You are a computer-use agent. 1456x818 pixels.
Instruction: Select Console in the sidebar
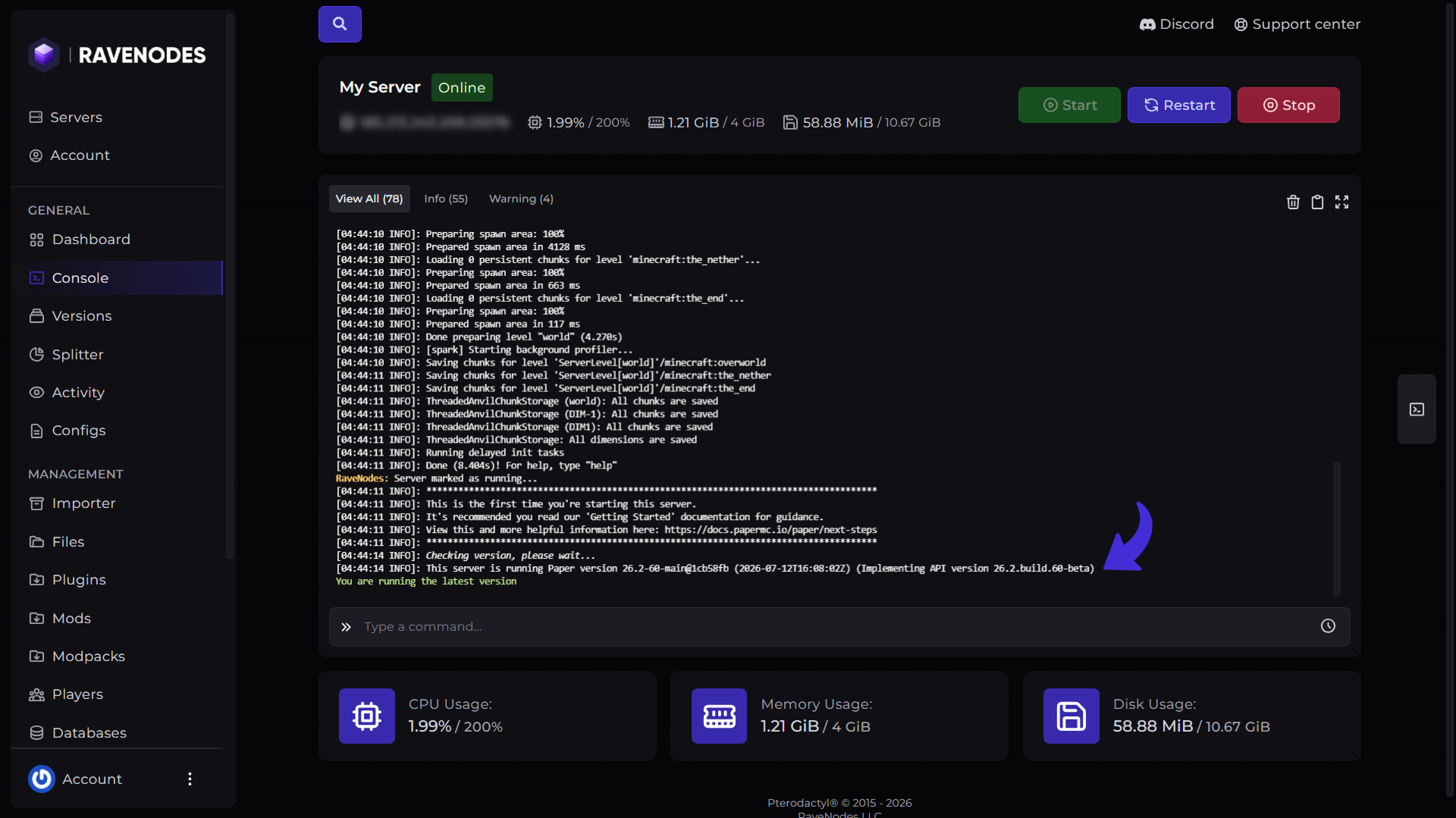coord(117,277)
